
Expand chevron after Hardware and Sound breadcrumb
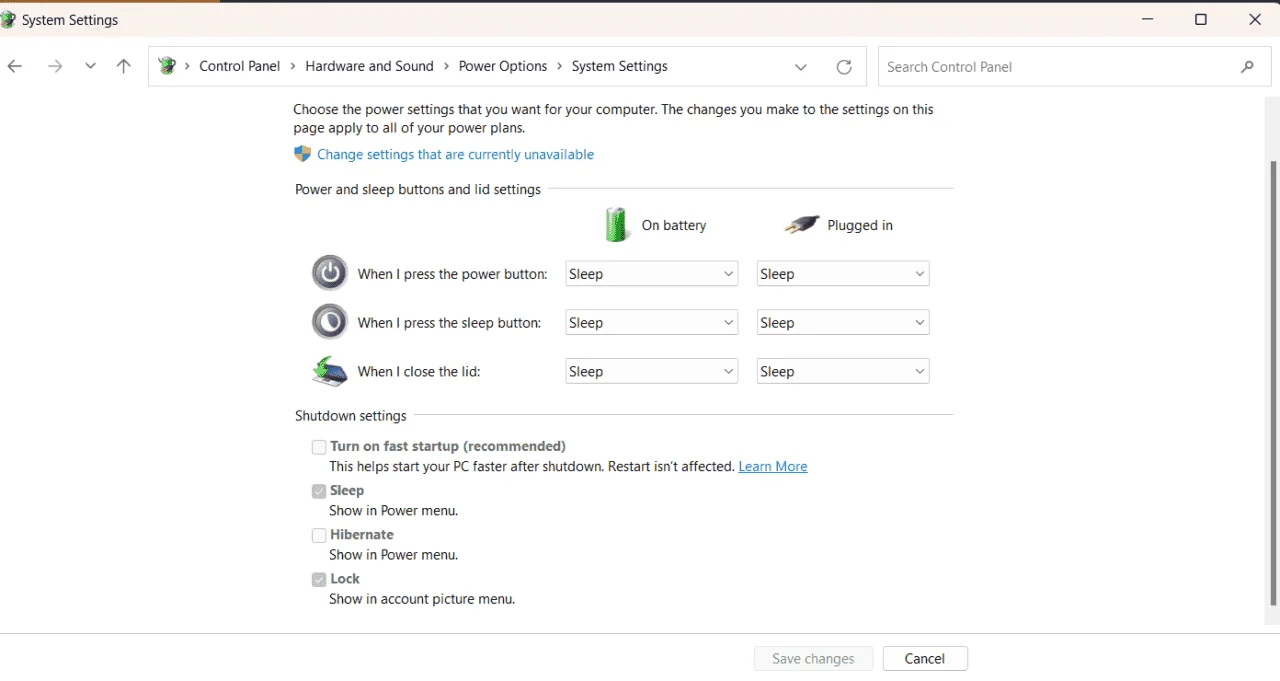click(x=446, y=66)
